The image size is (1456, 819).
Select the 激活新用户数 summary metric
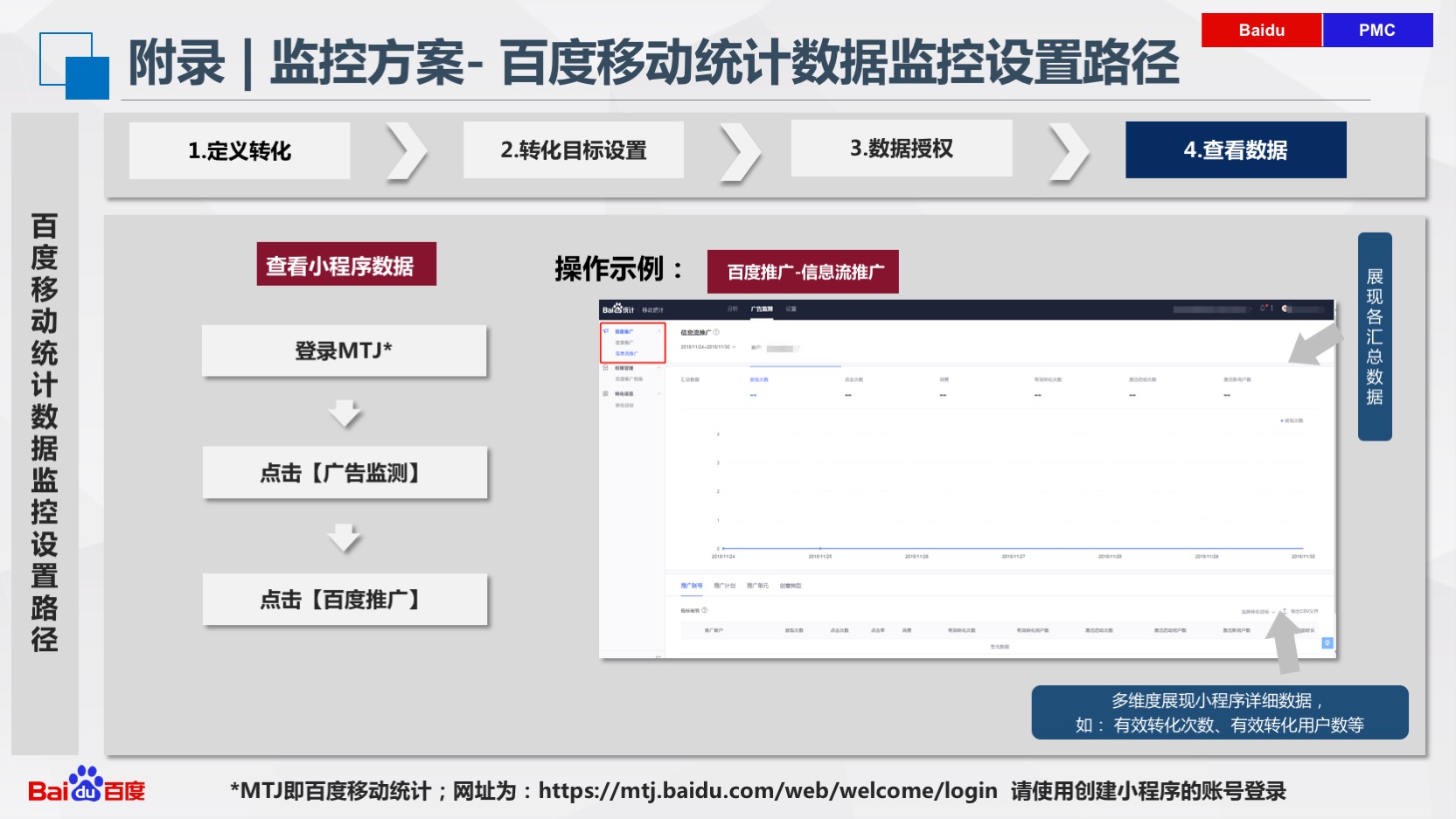coord(1237,379)
